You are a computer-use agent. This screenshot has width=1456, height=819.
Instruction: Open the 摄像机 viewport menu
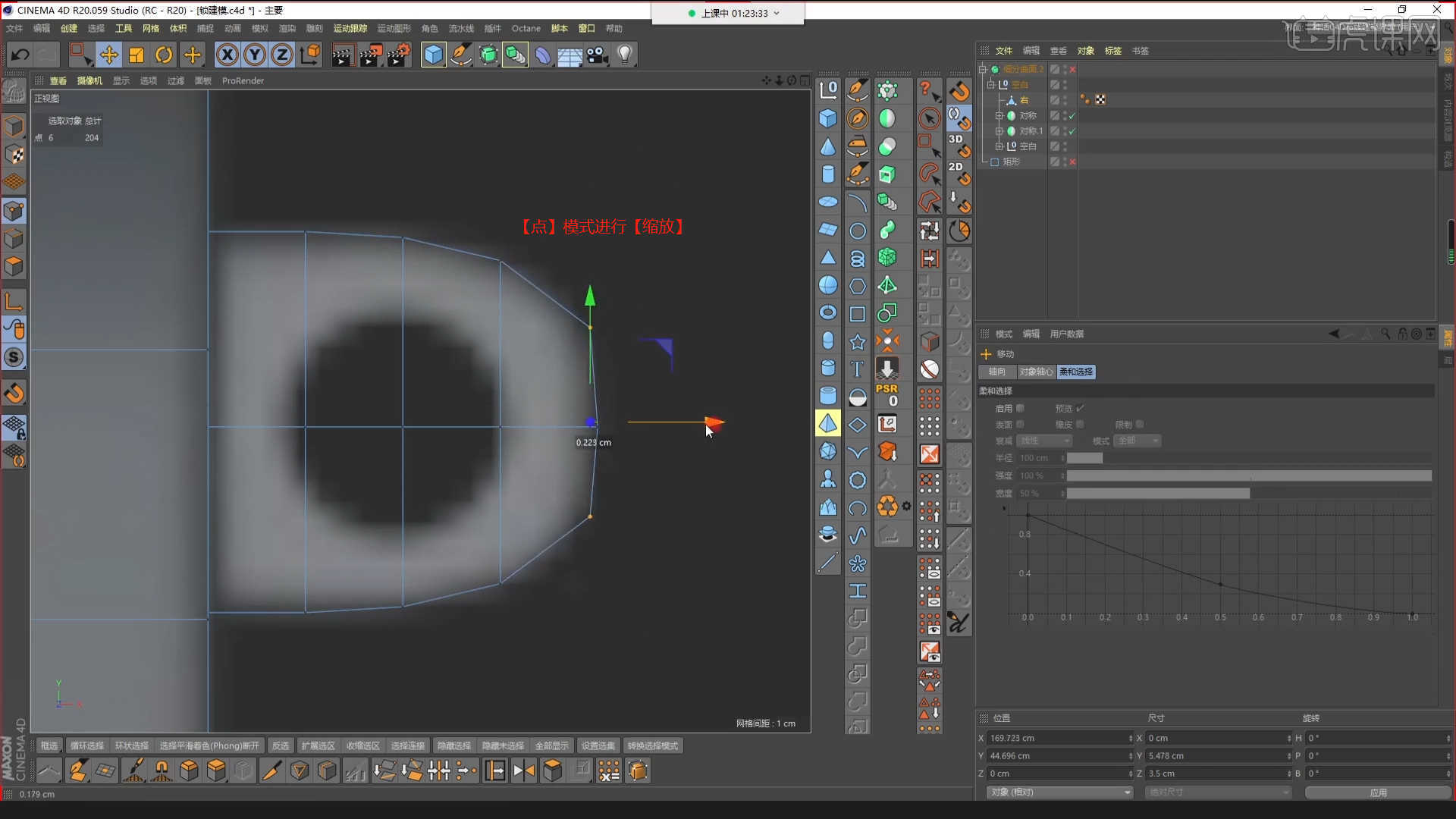[x=89, y=80]
